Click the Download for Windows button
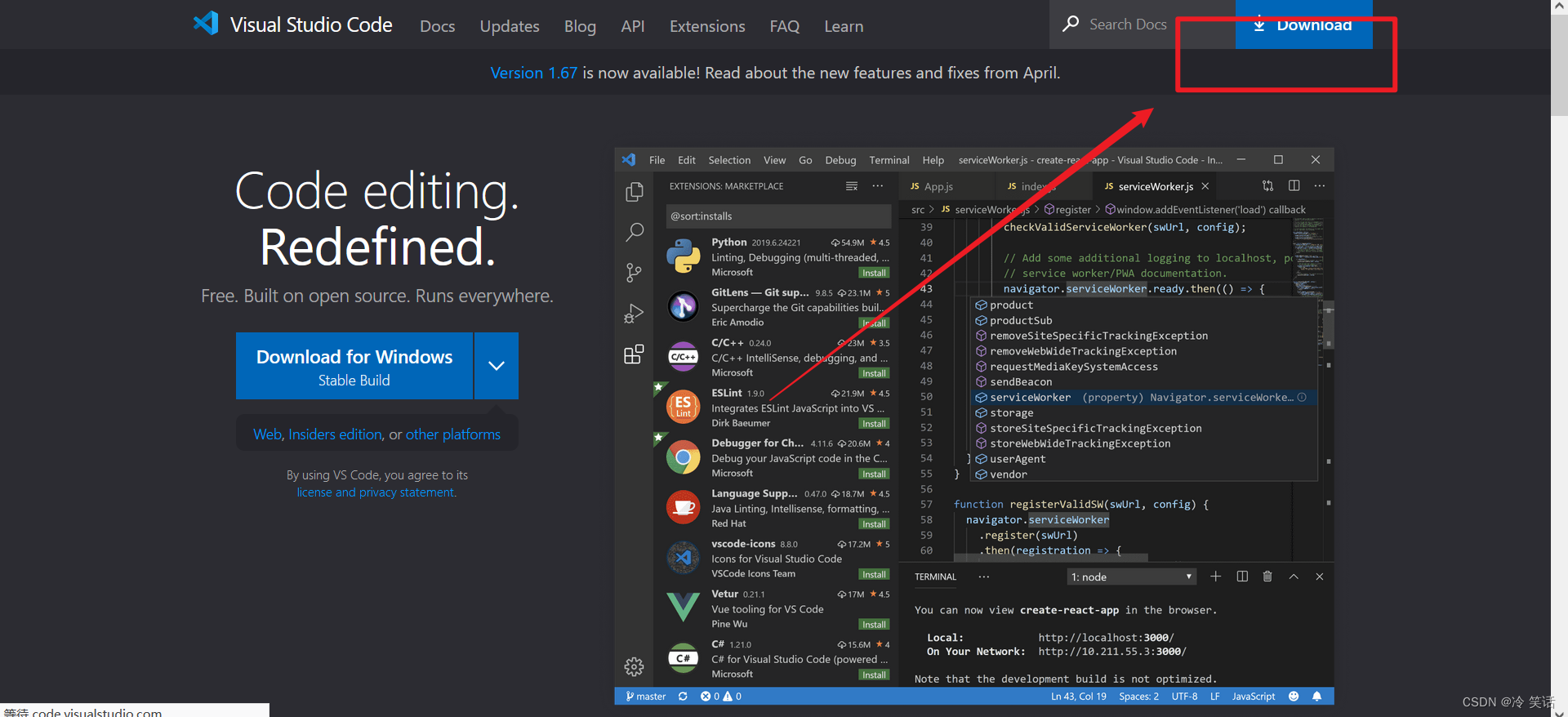The width and height of the screenshot is (1568, 717). (354, 366)
